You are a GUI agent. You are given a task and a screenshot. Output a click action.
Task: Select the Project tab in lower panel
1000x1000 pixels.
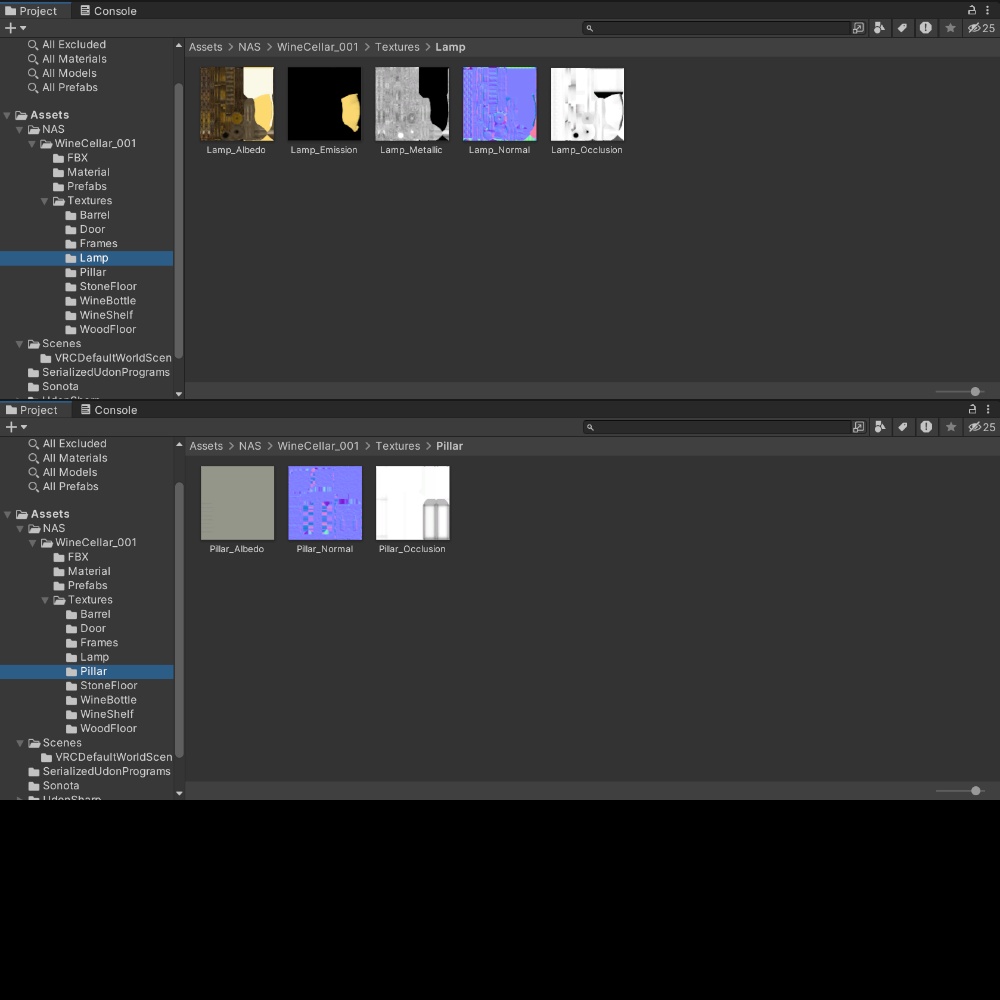pyautogui.click(x=32, y=410)
